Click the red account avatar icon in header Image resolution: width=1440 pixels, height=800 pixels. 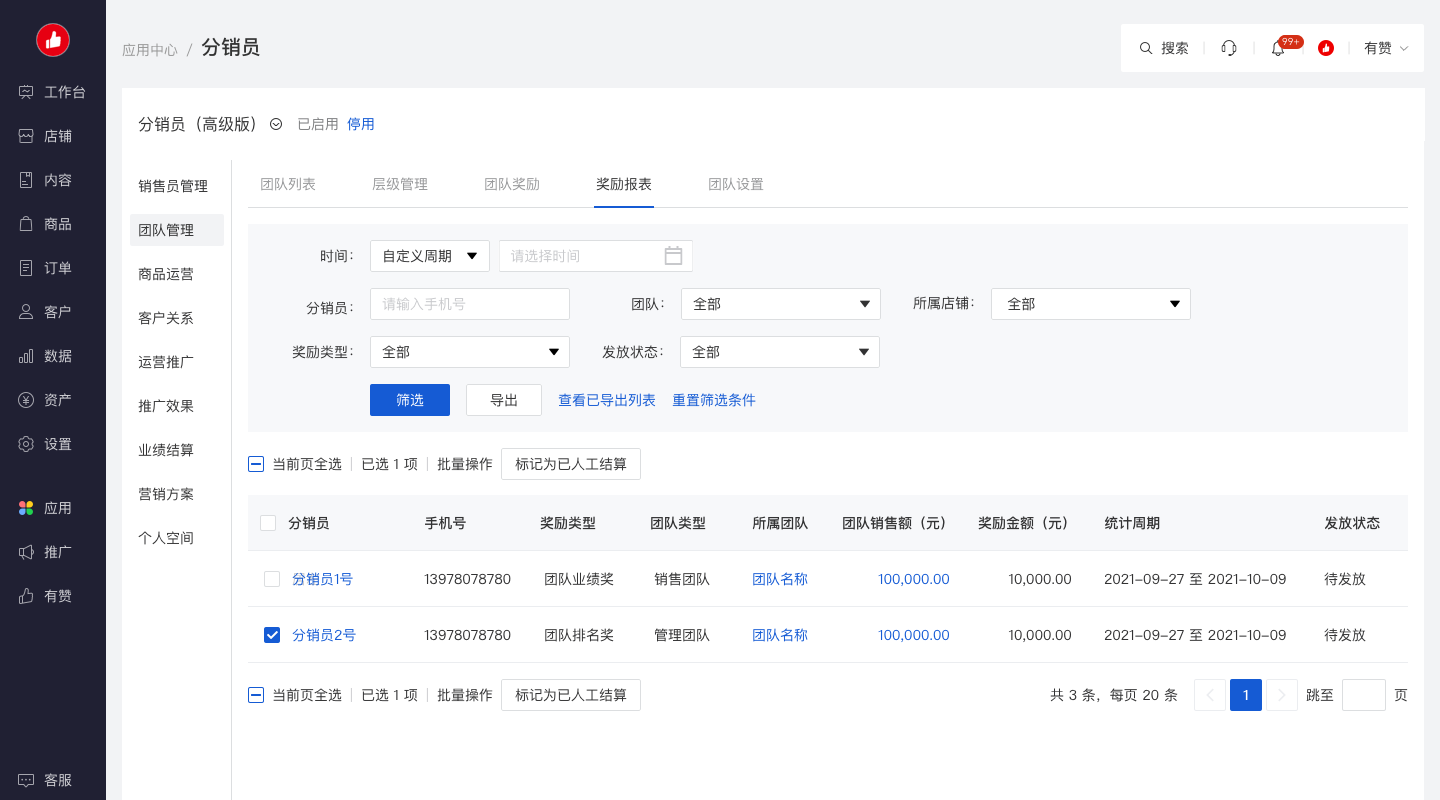coord(1326,48)
